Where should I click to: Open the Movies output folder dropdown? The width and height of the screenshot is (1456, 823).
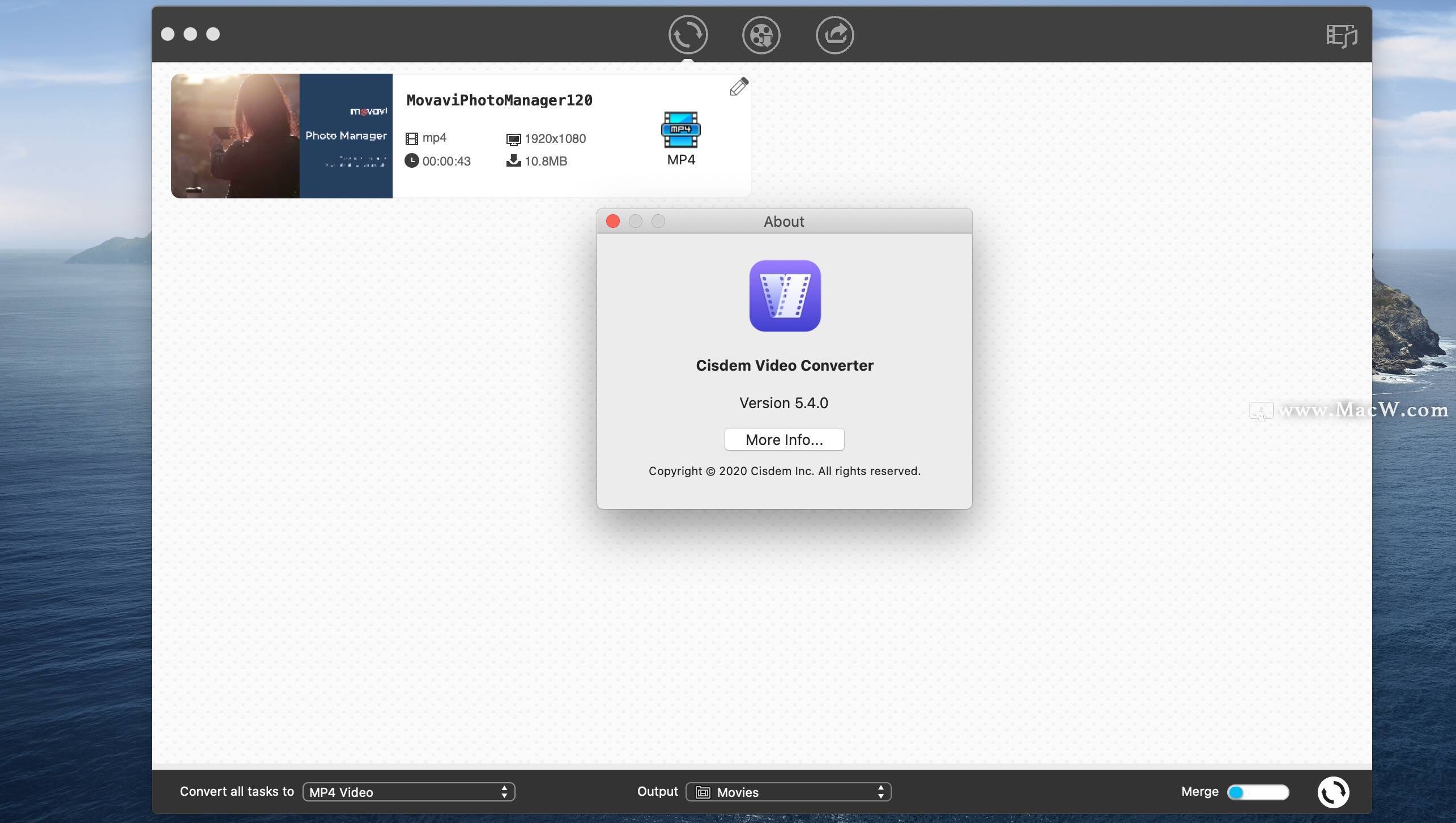pos(788,792)
